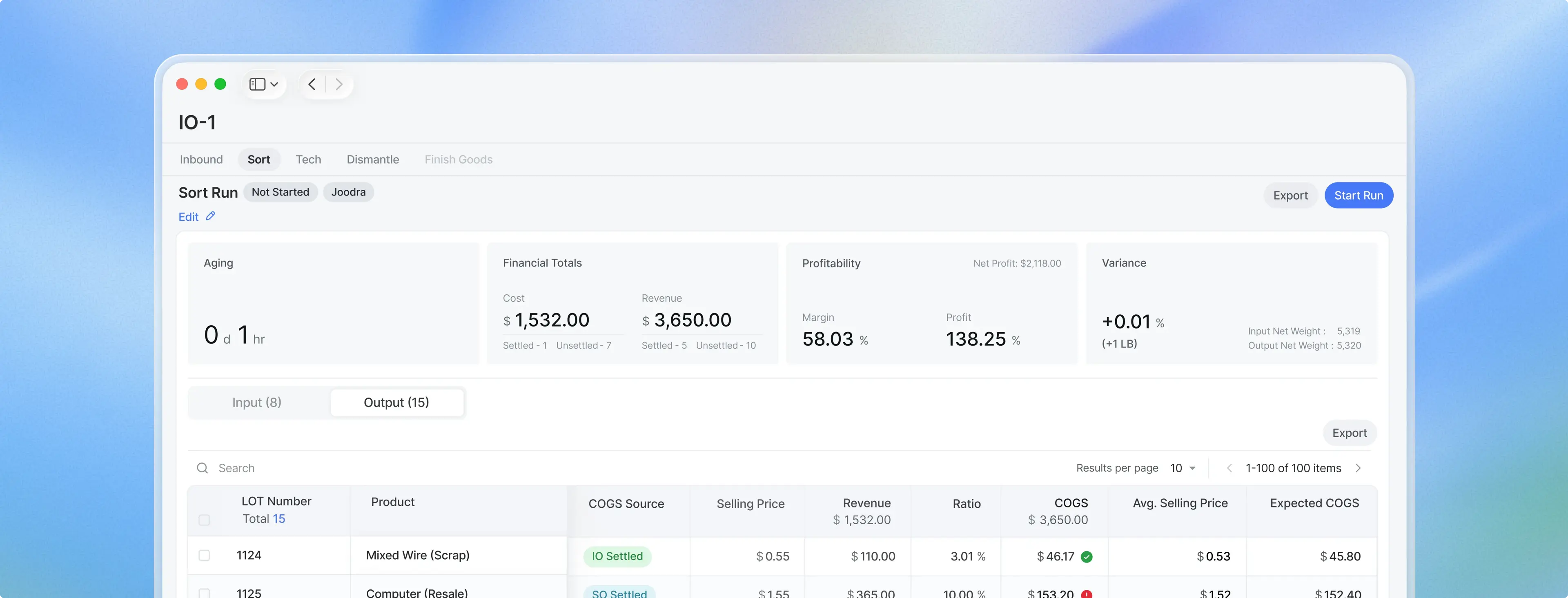1568x598 pixels.
Task: Click the $110.00 revenue cell
Action: click(873, 557)
